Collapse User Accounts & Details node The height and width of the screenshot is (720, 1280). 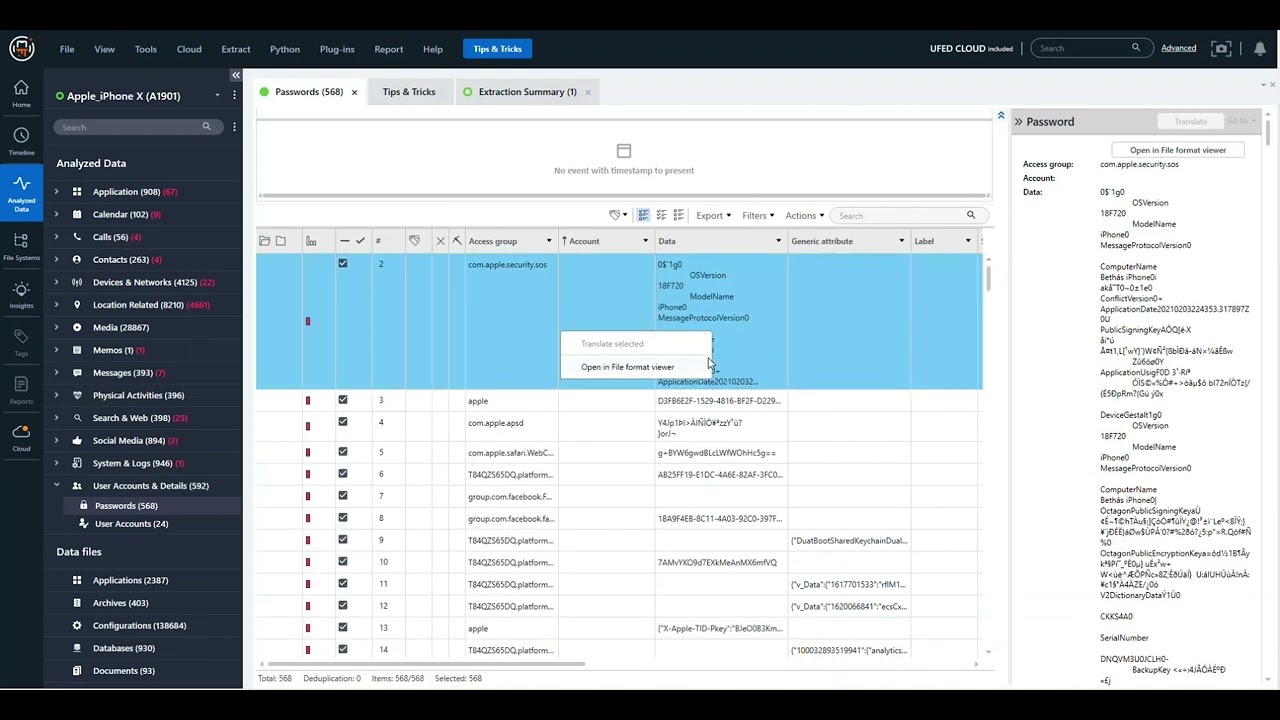(x=56, y=486)
